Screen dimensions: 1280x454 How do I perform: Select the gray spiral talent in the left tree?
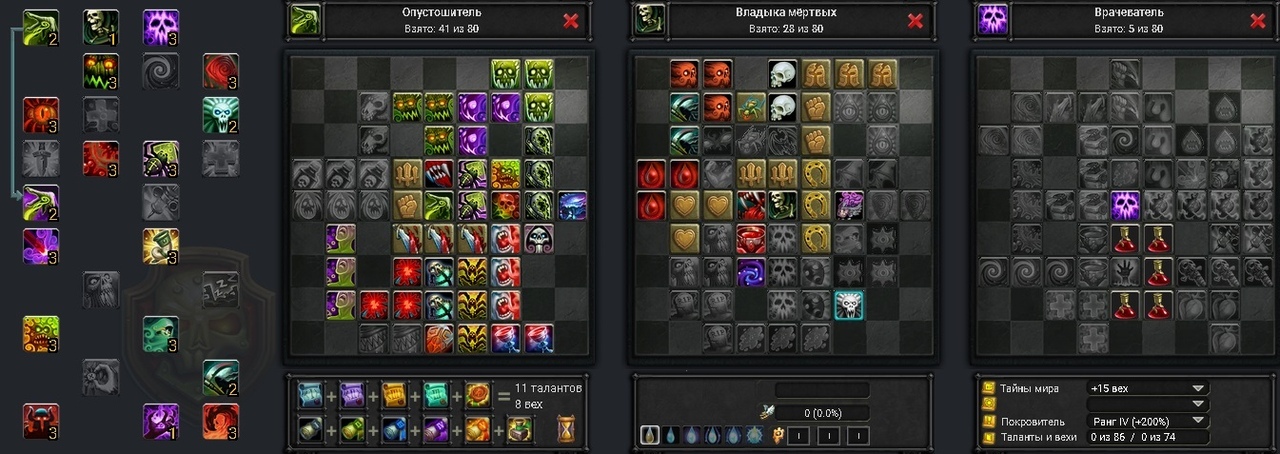pyautogui.click(x=161, y=70)
